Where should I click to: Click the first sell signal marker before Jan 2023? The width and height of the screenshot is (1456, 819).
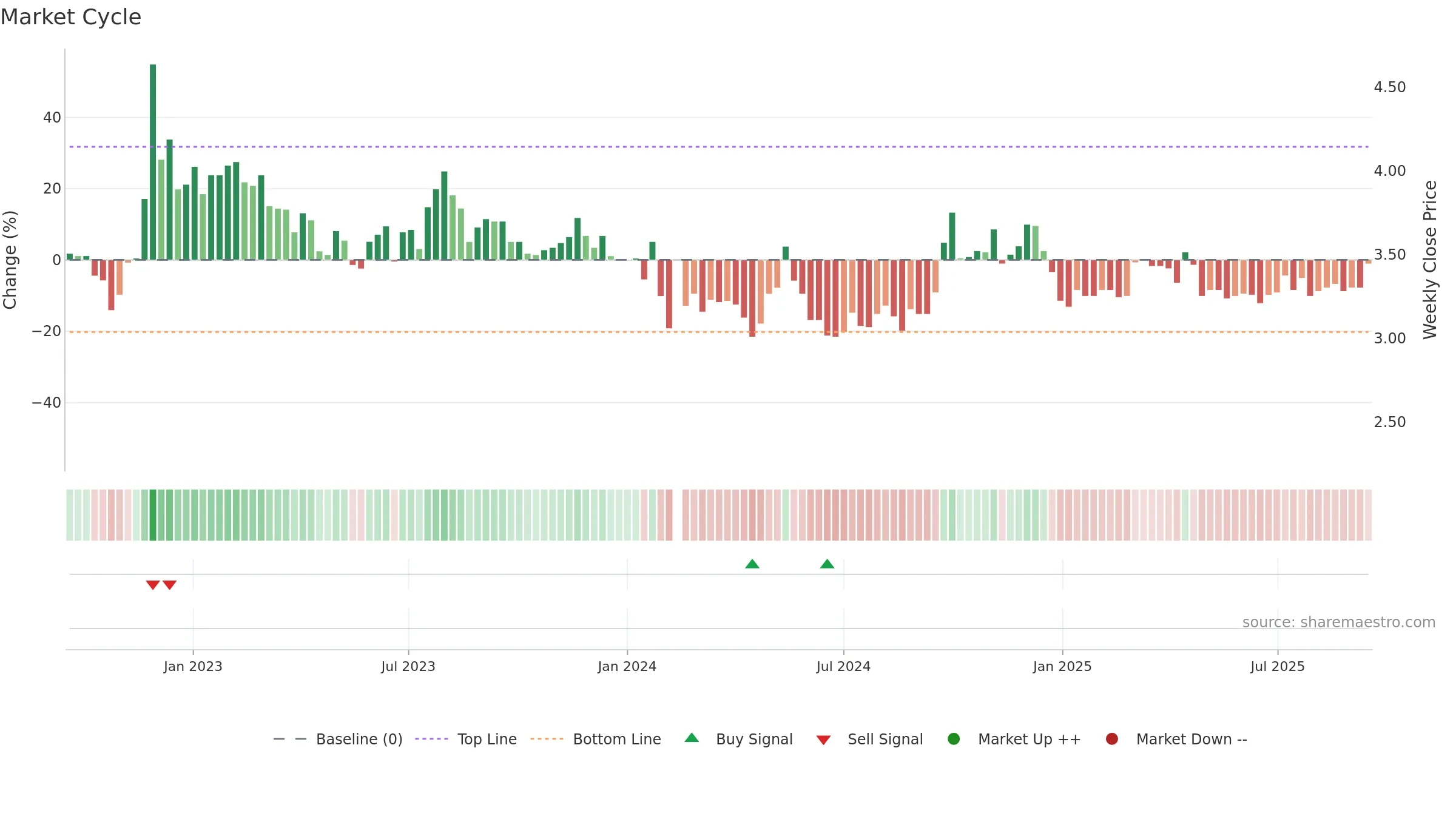click(x=153, y=585)
